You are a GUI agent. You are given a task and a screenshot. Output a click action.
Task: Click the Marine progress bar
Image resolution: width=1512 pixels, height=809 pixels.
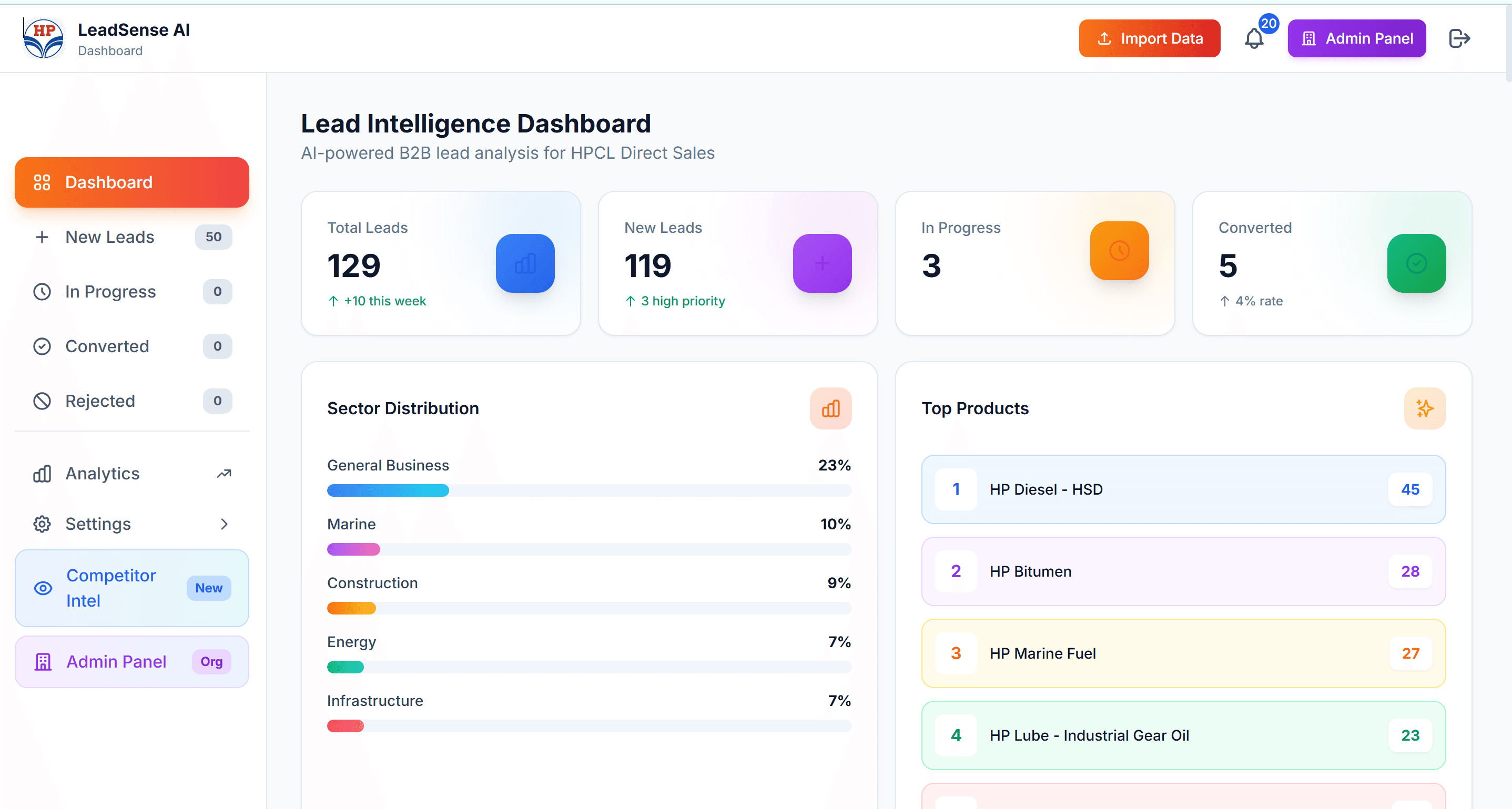(588, 549)
